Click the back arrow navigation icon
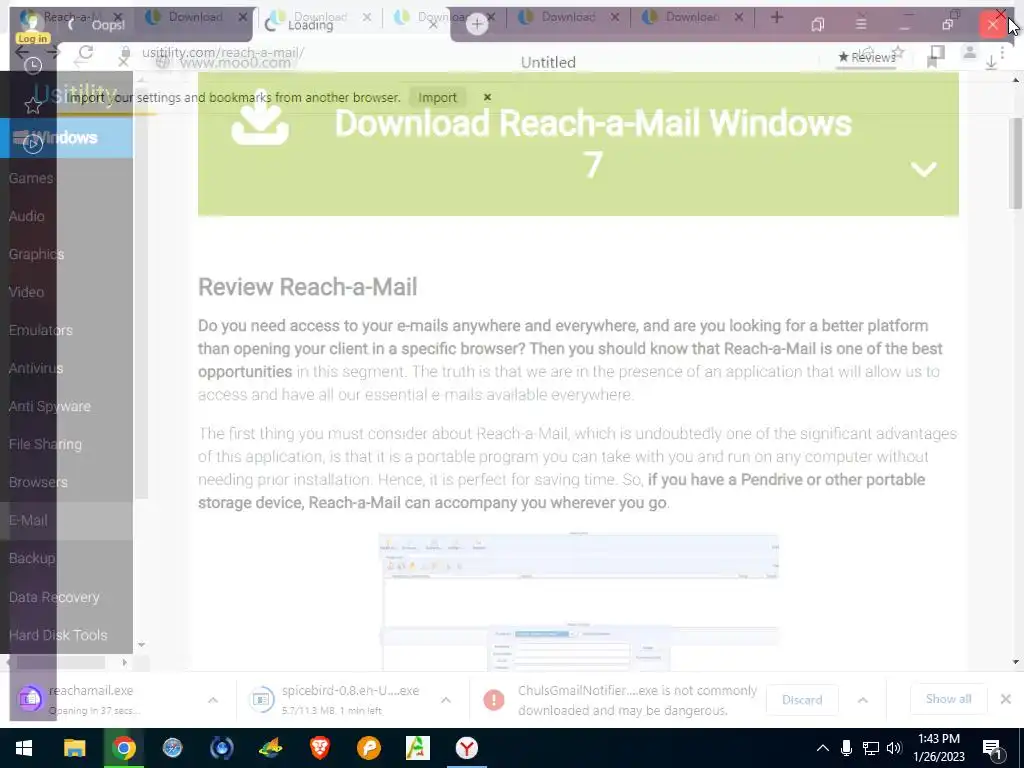Viewport: 1024px width, 768px height. click(x=22, y=52)
